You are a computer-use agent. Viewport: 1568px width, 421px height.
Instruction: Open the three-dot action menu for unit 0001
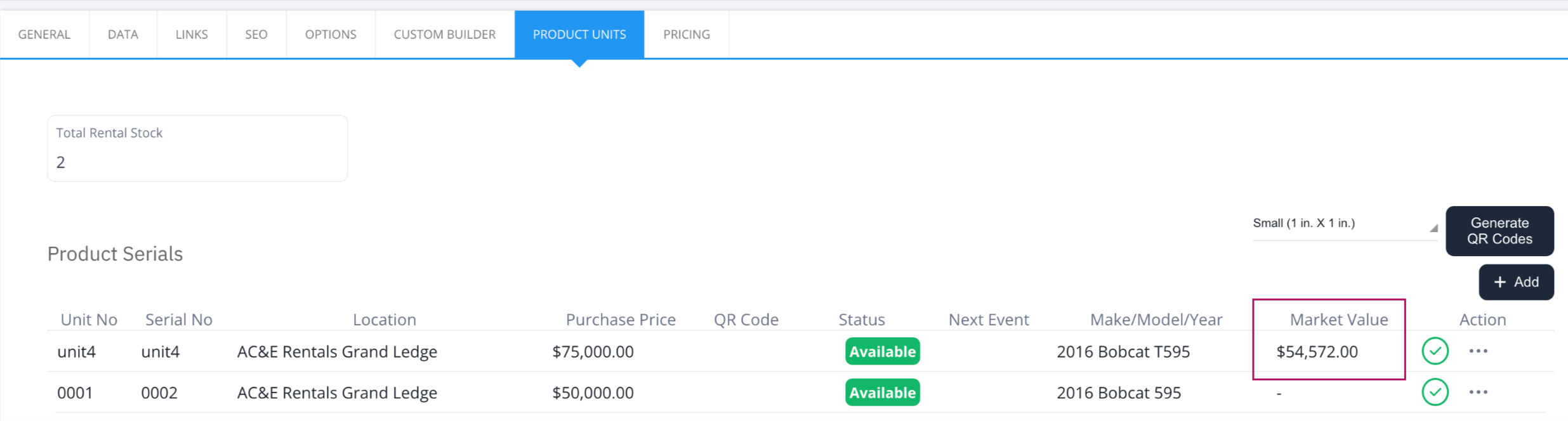coord(1478,392)
